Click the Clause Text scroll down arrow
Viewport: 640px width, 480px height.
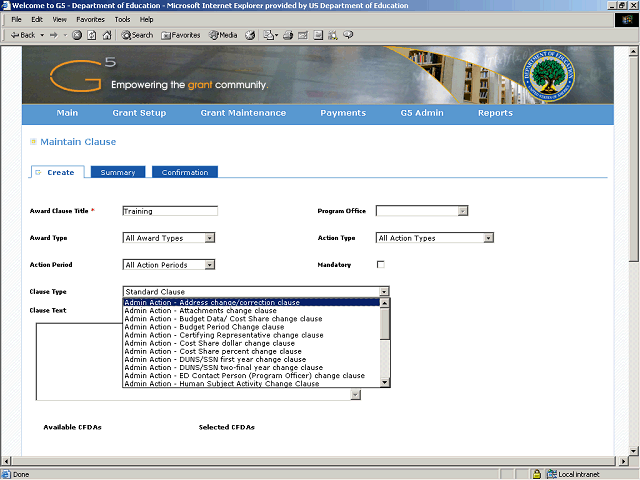(x=356, y=395)
